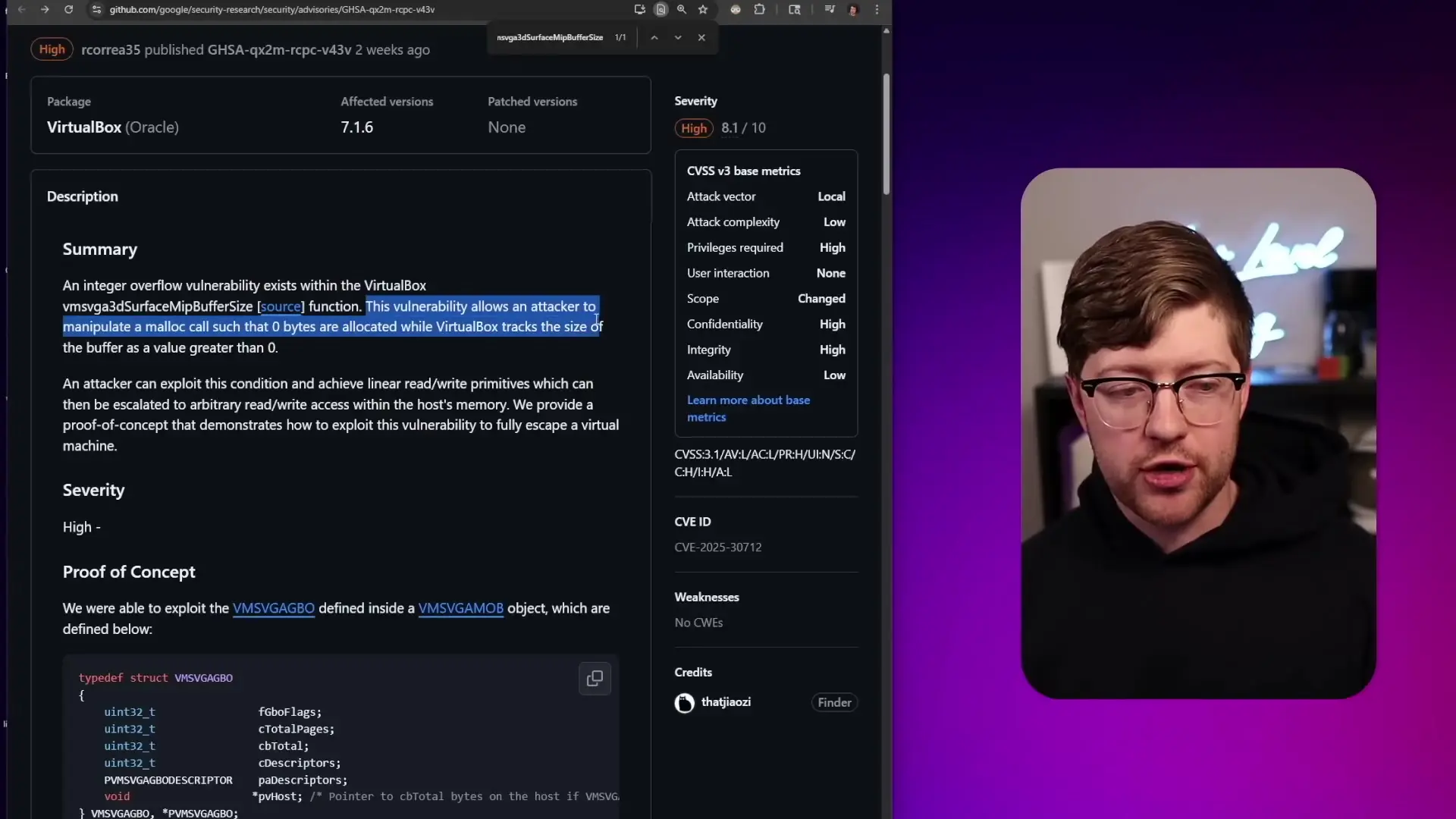Open the browser profile avatar

[853, 9]
